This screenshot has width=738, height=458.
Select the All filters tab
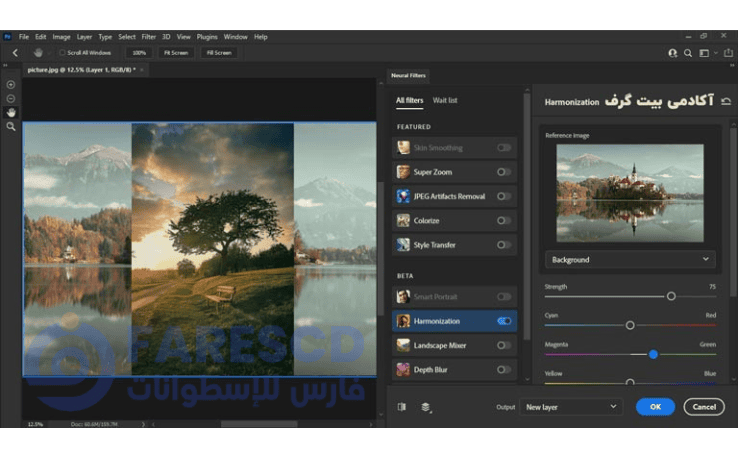point(409,100)
